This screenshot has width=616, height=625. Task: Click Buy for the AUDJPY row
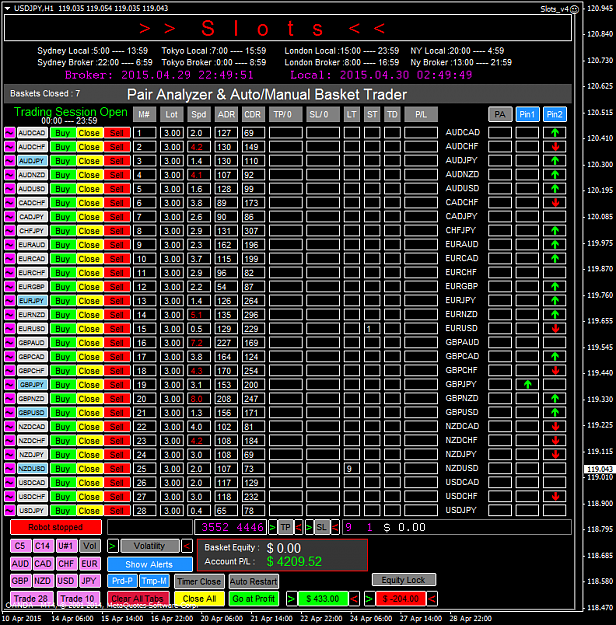pos(63,161)
